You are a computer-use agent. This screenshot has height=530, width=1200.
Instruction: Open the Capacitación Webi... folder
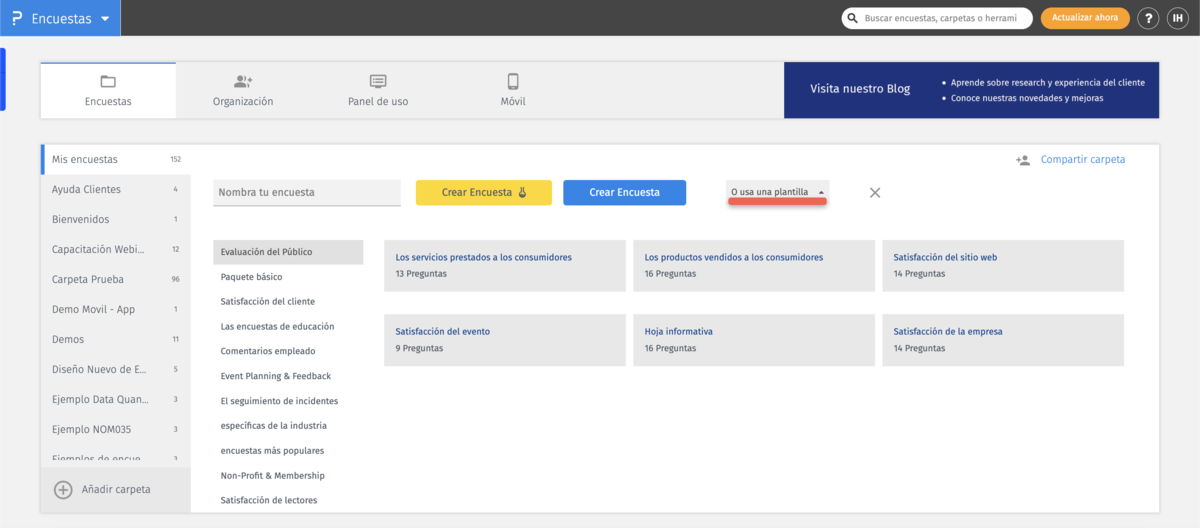click(x=116, y=249)
